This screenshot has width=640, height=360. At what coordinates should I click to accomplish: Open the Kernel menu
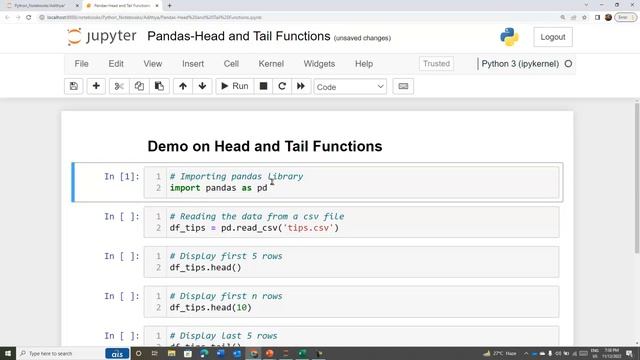[271, 64]
